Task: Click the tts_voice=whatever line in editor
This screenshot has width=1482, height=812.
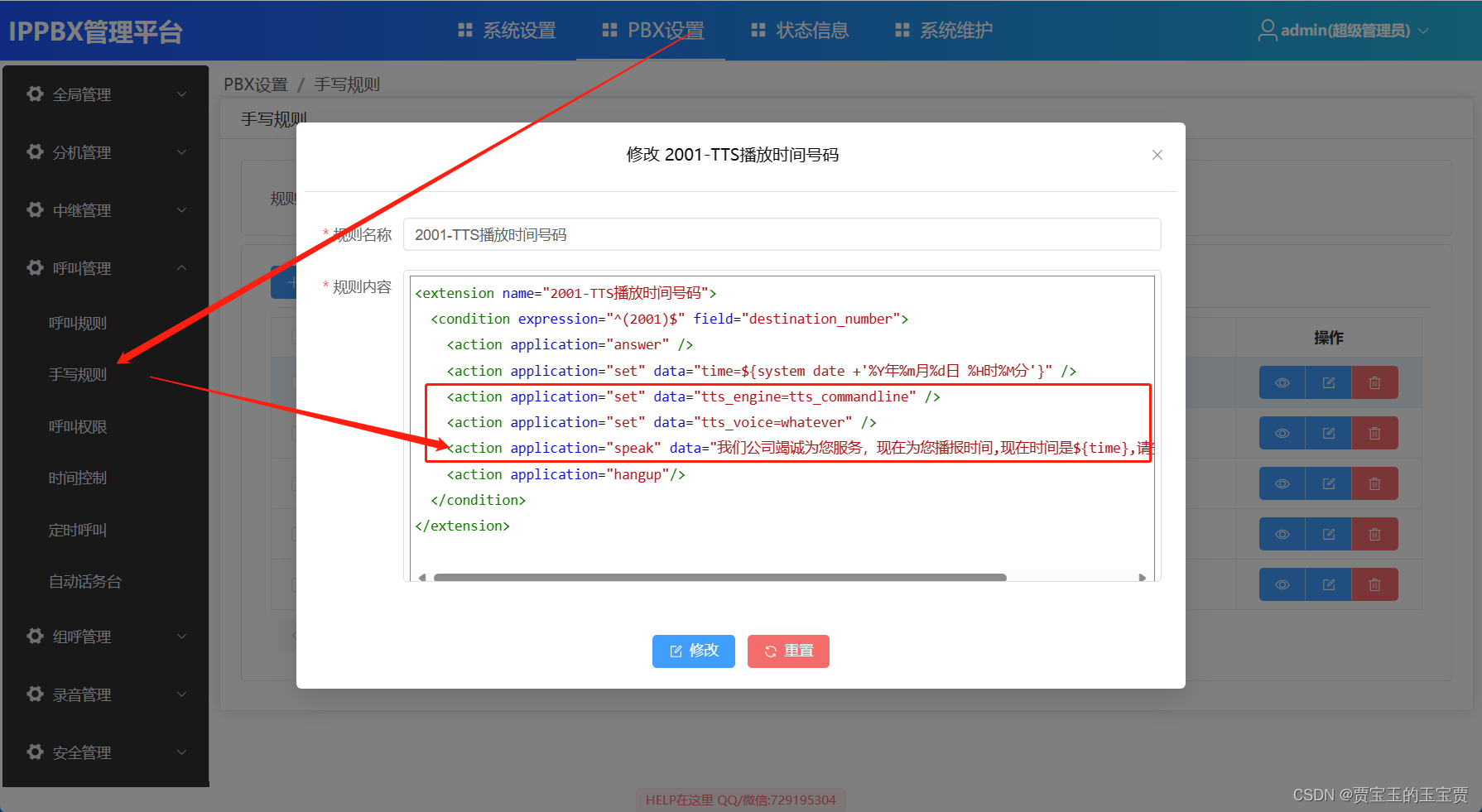Action: coord(662,422)
